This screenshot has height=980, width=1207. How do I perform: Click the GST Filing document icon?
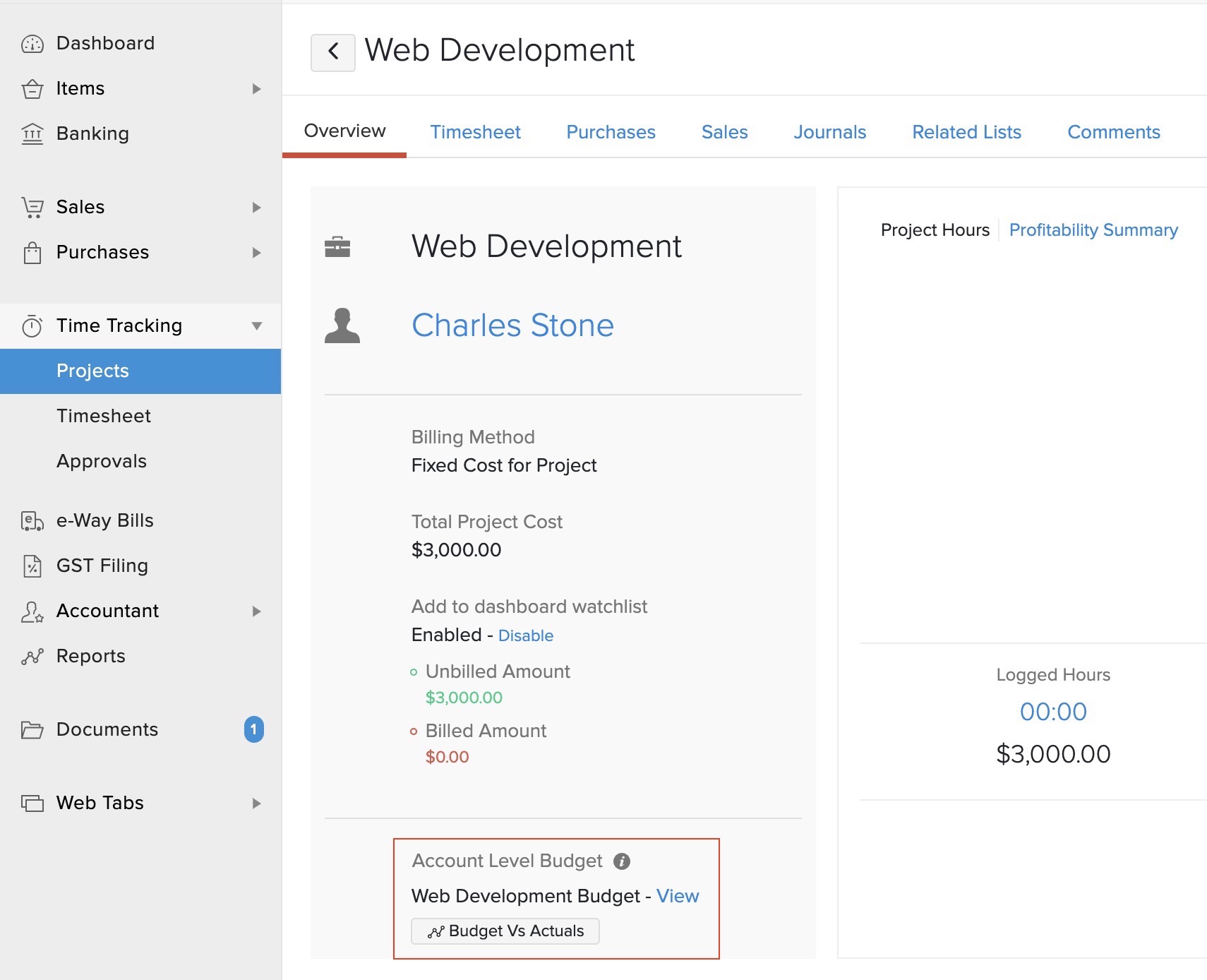32,566
